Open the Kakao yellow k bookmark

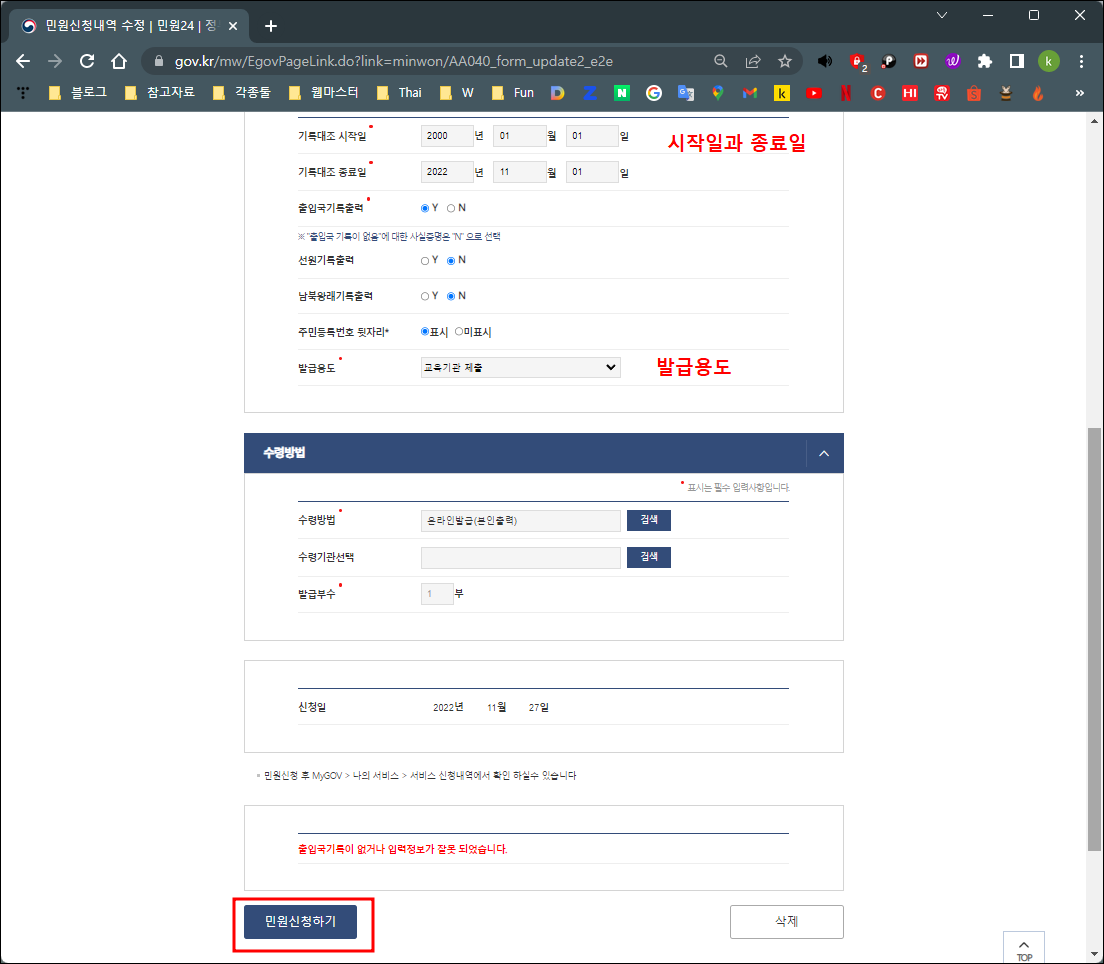pos(782,93)
